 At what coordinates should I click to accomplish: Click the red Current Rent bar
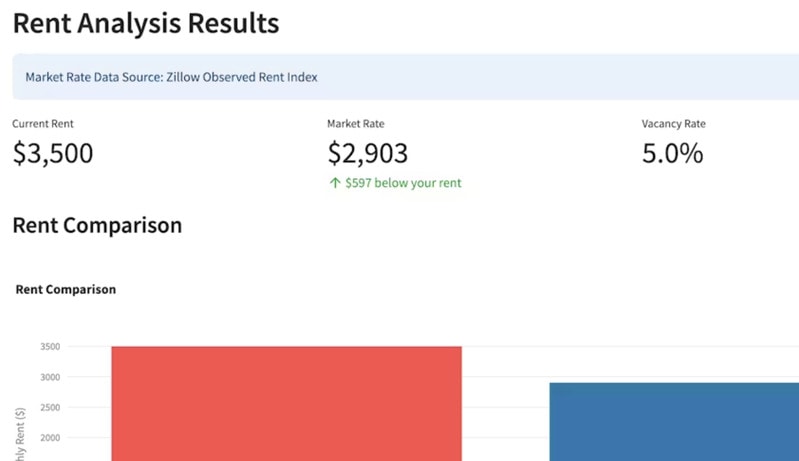[286, 403]
